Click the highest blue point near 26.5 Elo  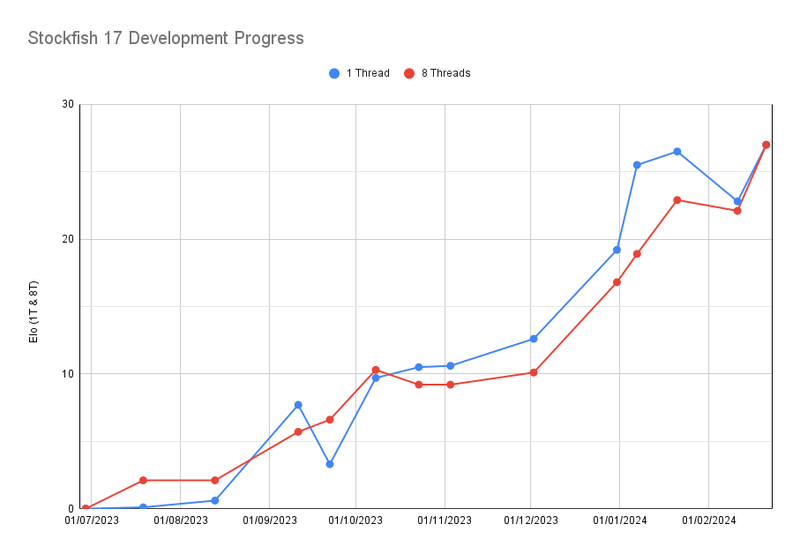pos(677,152)
